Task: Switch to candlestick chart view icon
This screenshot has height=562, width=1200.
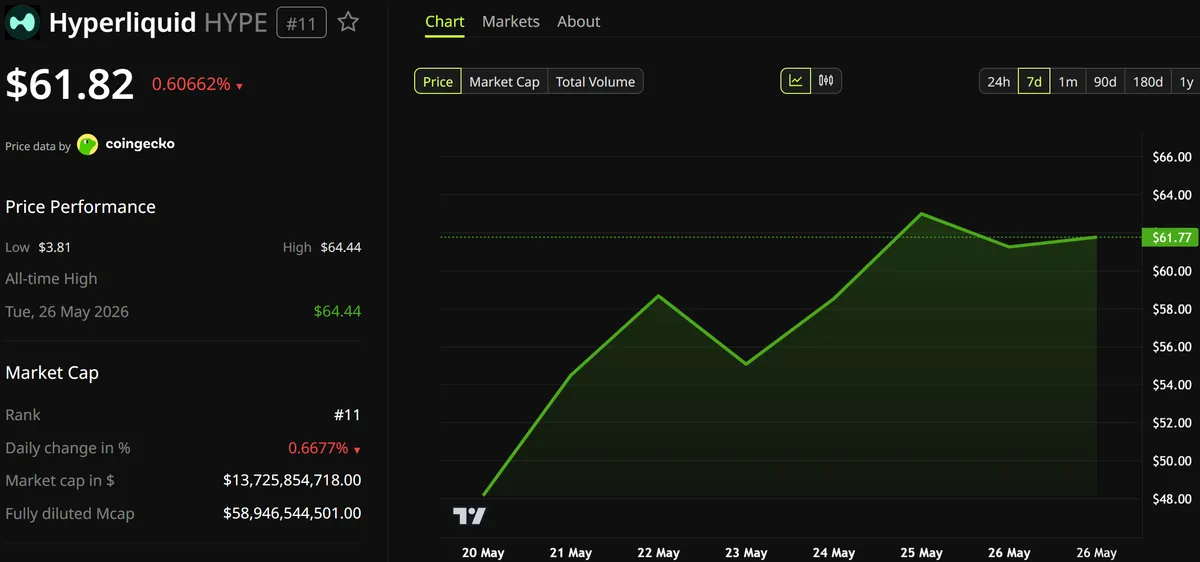Action: tap(826, 81)
